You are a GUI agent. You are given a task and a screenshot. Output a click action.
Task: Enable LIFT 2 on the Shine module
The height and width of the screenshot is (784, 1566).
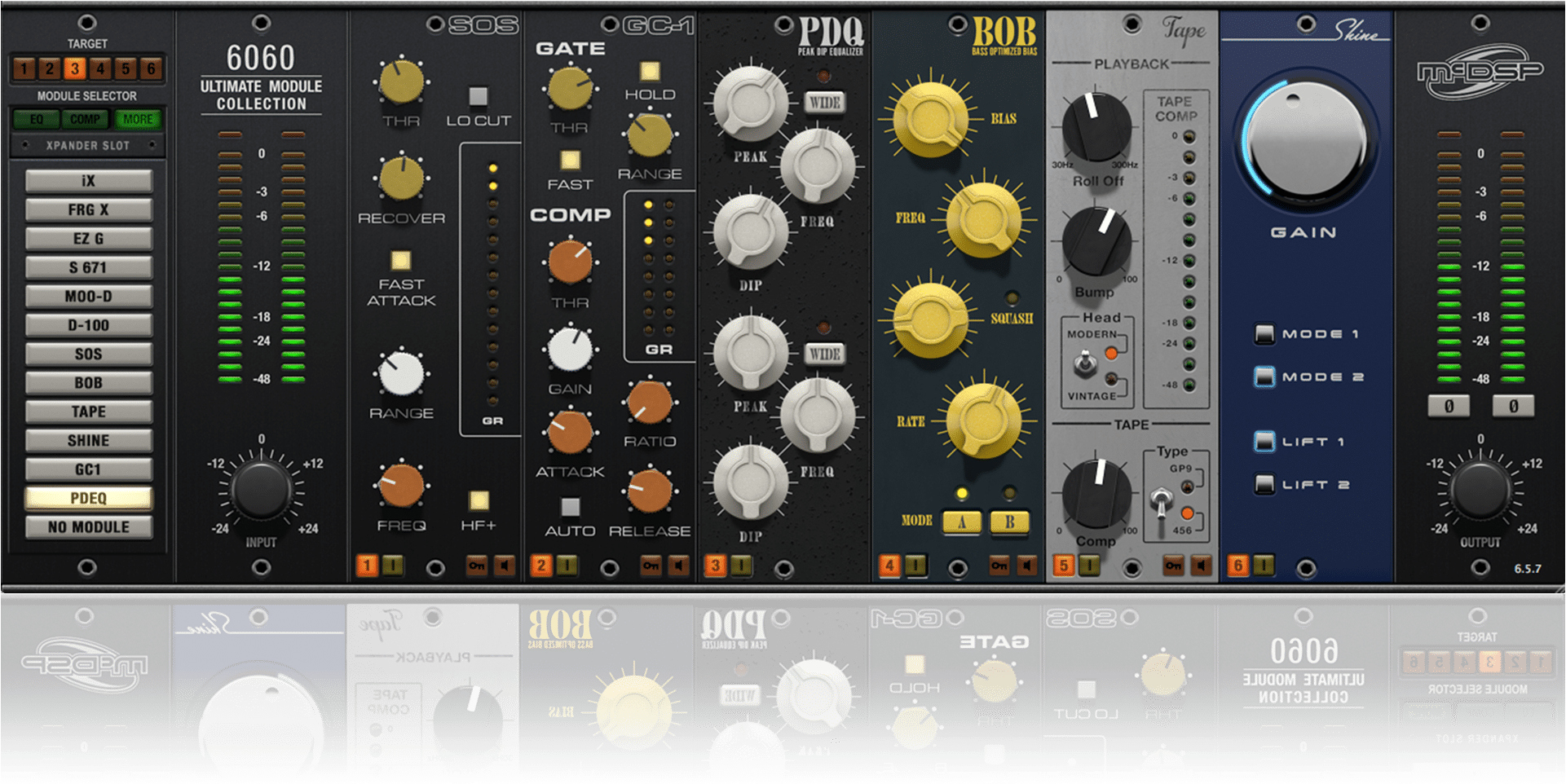(1264, 484)
